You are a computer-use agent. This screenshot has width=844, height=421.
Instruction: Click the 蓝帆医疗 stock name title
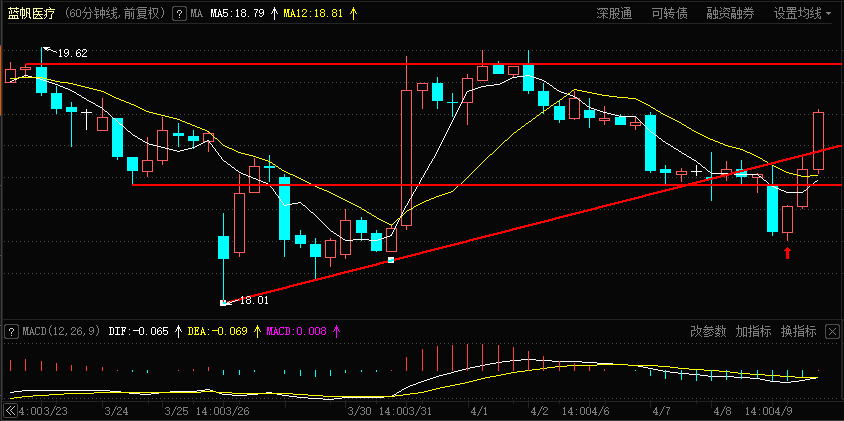31,14
